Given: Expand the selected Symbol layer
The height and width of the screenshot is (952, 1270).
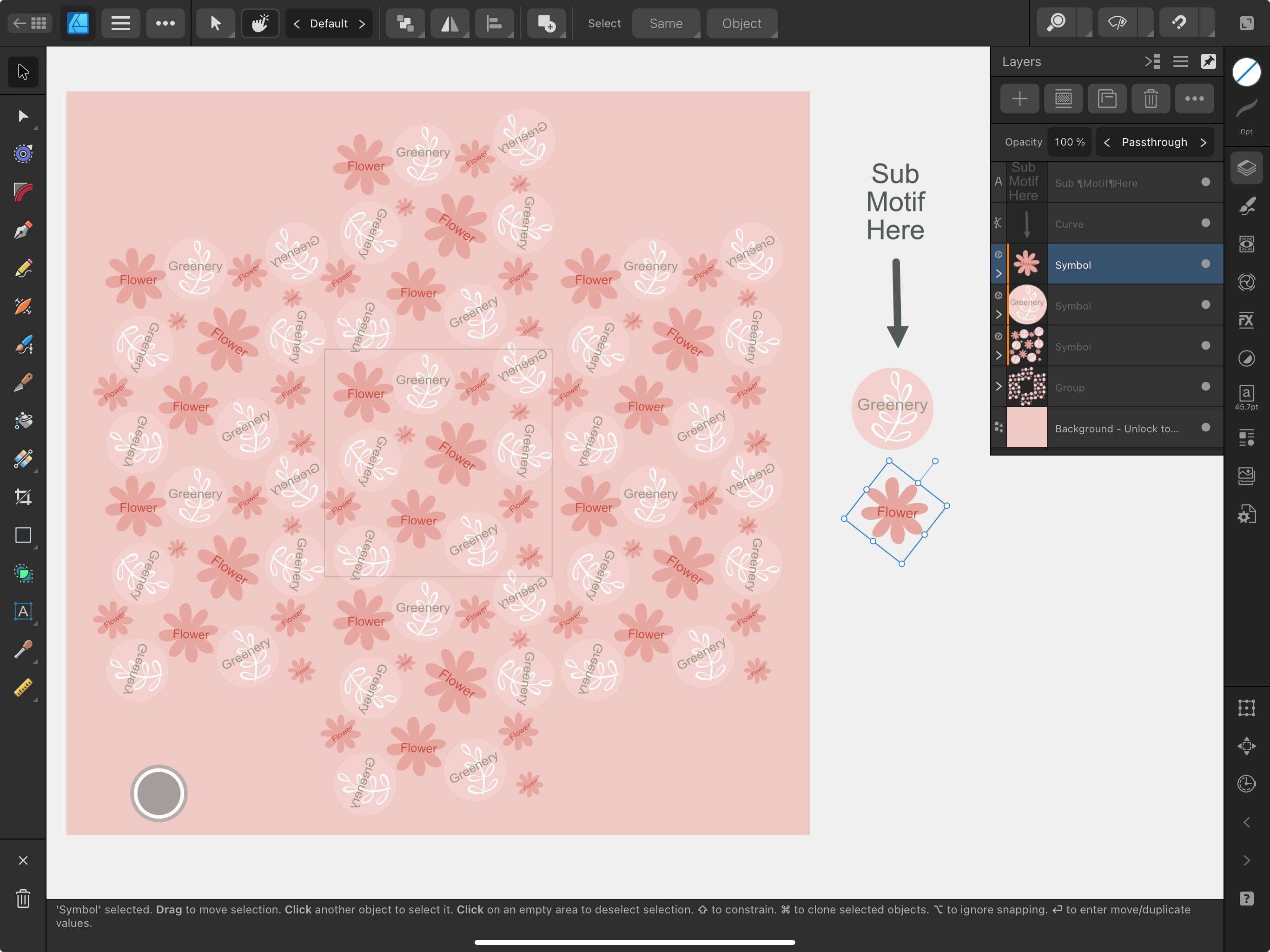Looking at the screenshot, I should click(x=999, y=273).
